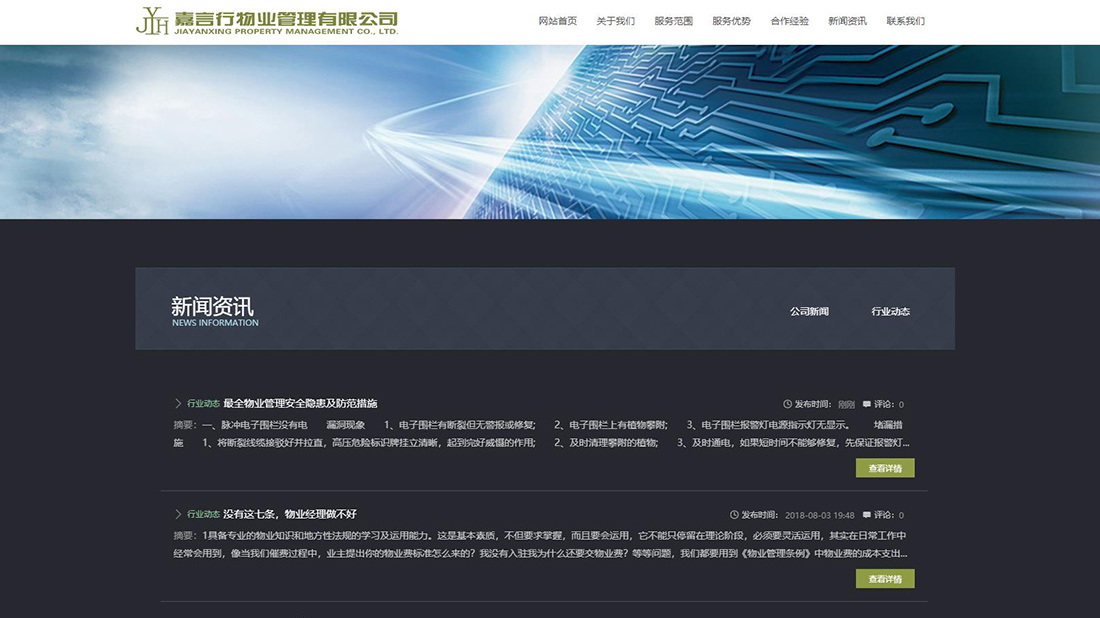Click the comment bubble icon on the second news item

click(x=865, y=514)
